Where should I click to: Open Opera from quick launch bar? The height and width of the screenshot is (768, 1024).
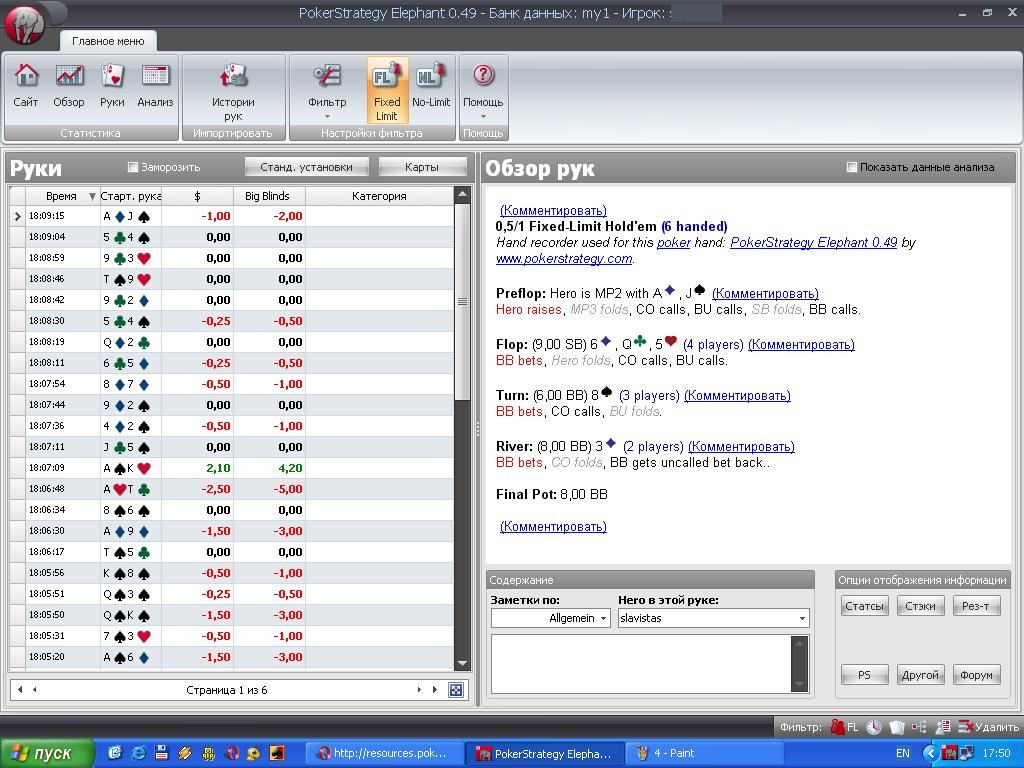(232, 753)
